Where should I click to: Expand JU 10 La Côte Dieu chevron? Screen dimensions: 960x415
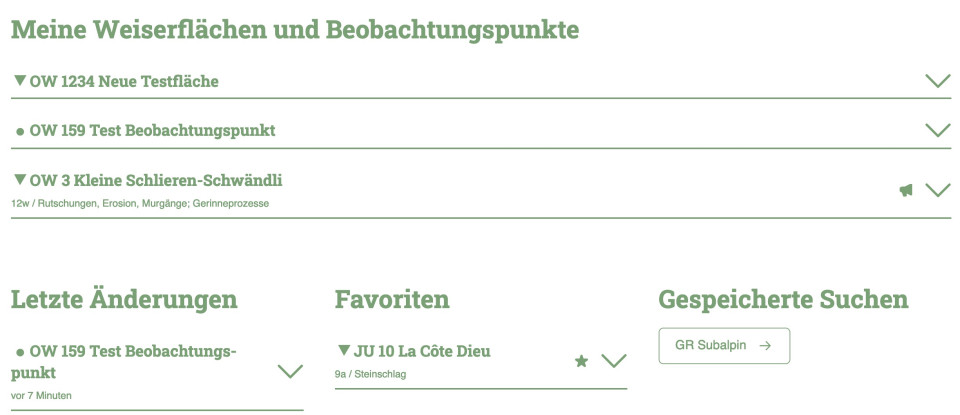(x=613, y=361)
